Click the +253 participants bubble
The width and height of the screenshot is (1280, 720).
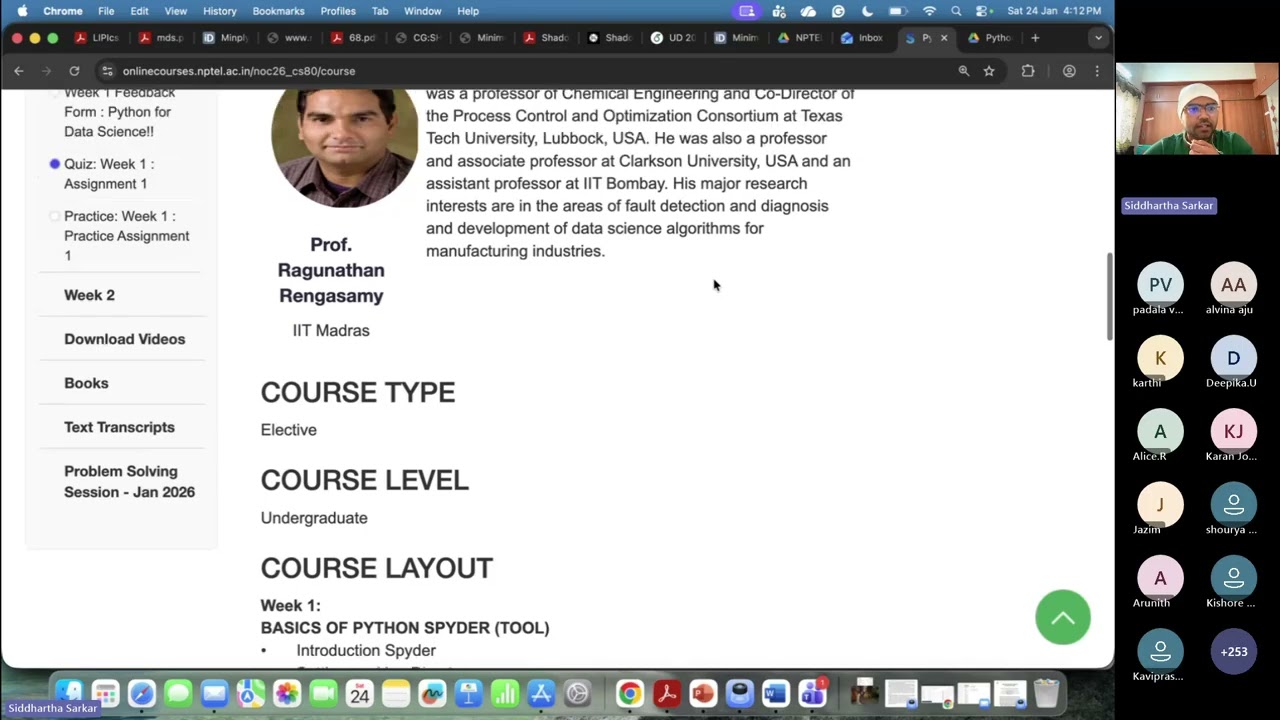[x=1233, y=652]
